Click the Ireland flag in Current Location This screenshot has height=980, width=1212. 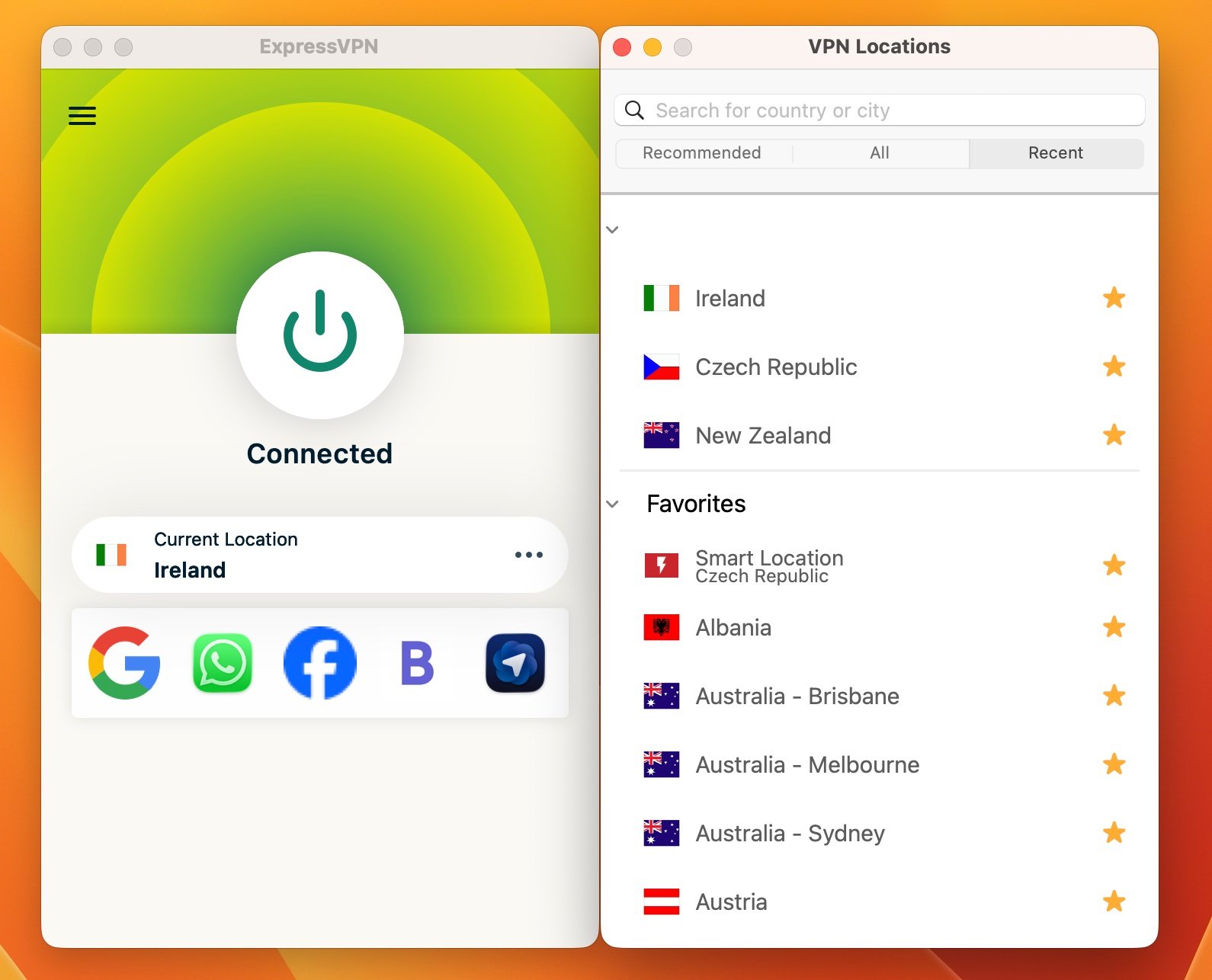click(111, 555)
